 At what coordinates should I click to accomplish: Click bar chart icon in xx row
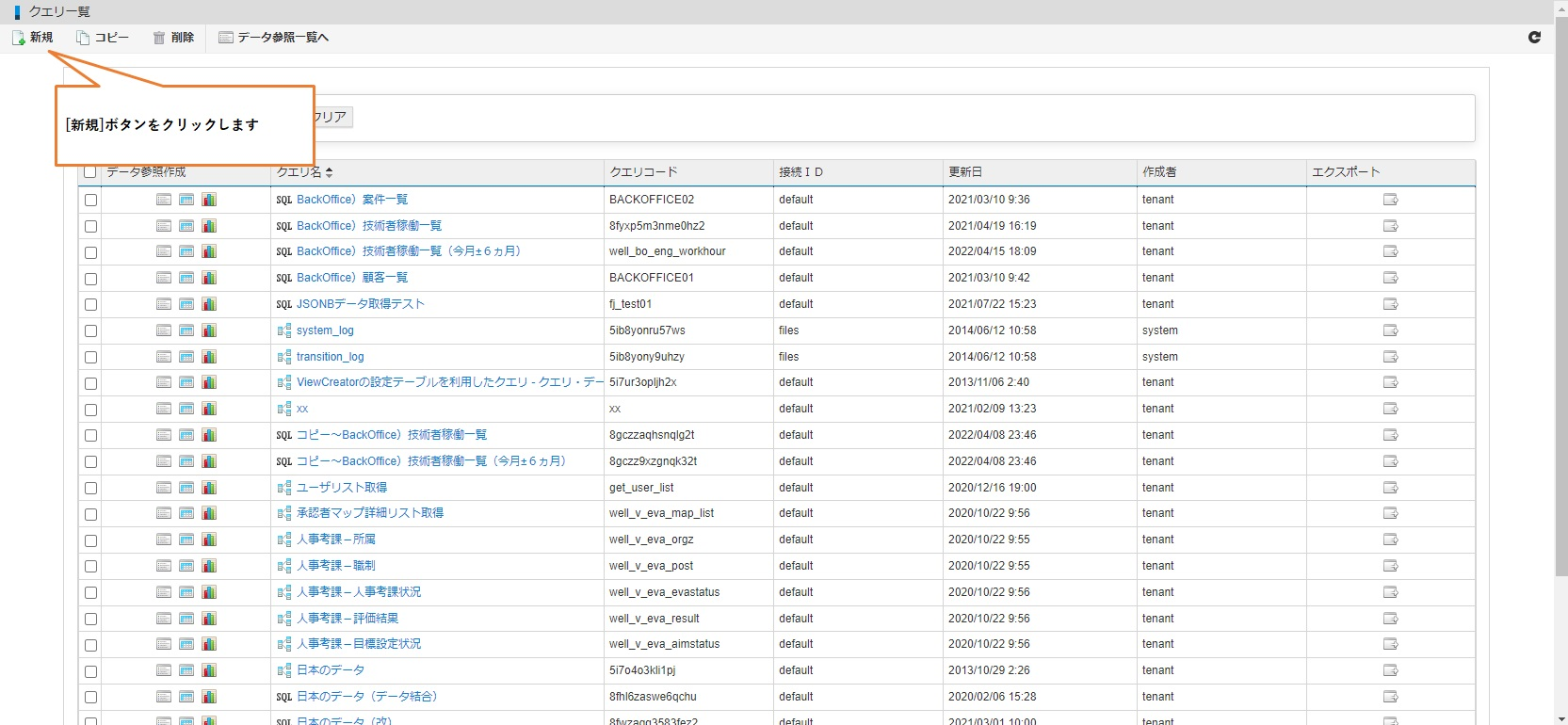[x=209, y=409]
